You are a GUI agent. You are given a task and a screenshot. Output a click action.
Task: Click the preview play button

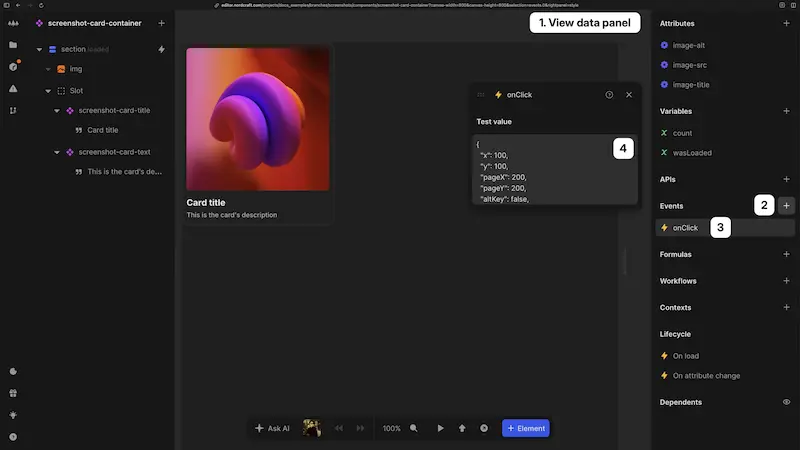coord(440,428)
